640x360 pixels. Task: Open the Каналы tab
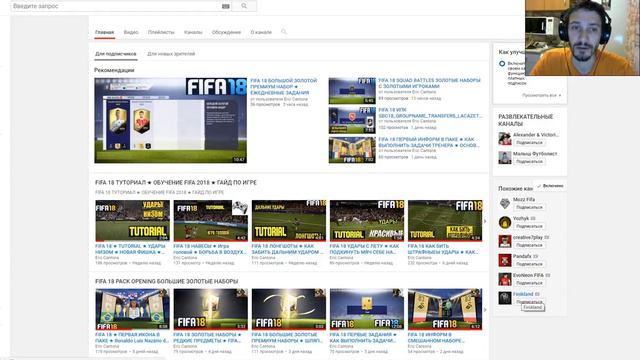(x=193, y=32)
